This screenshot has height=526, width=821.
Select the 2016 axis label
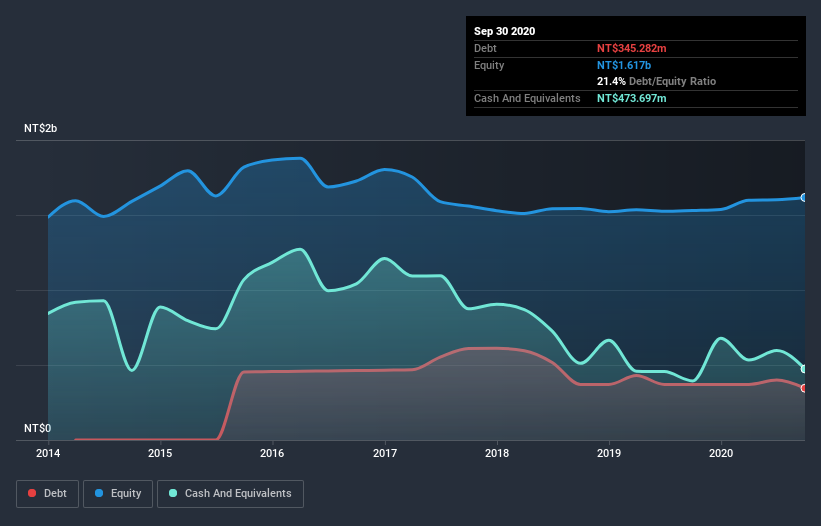coord(272,453)
